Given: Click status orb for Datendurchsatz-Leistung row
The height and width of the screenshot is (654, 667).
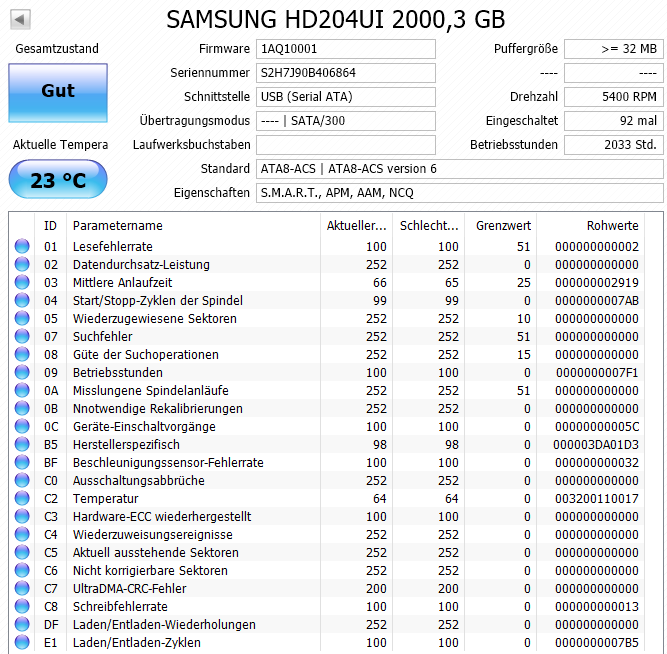Looking at the screenshot, I should pos(22,264).
